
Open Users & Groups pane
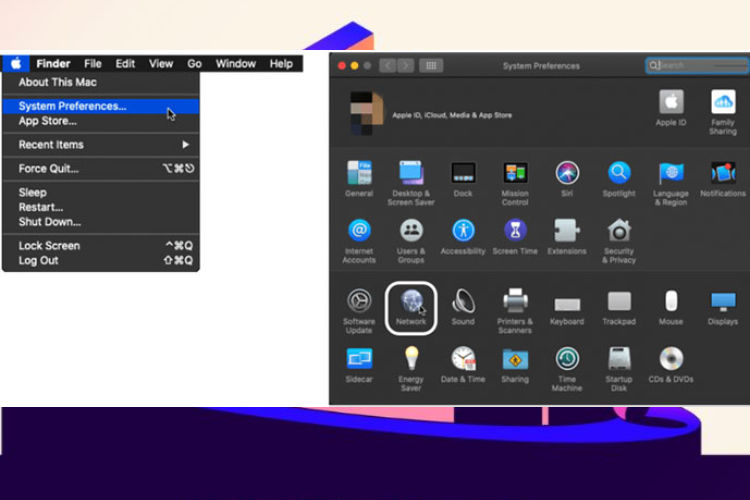click(x=411, y=241)
